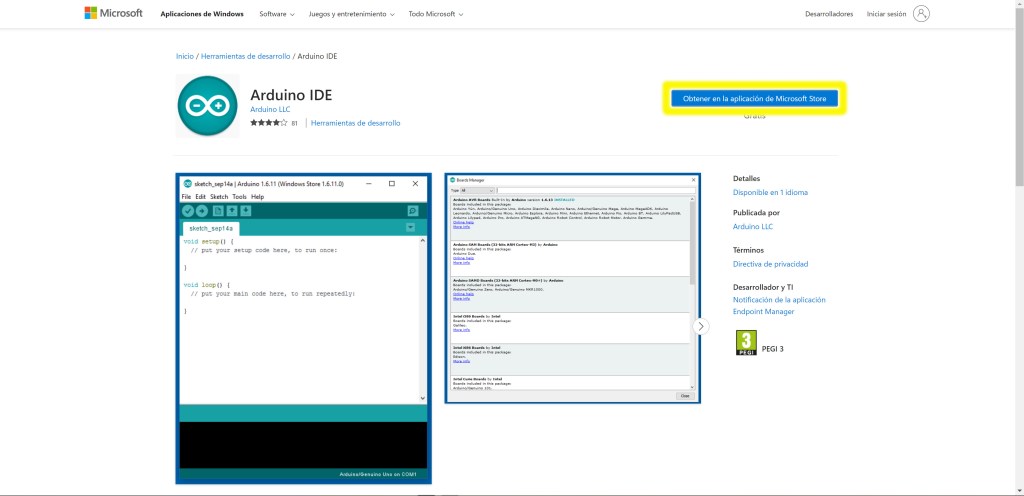Click the star rating for Arduino IDE
Viewport: 1024px width, 496px height.
click(x=268, y=123)
